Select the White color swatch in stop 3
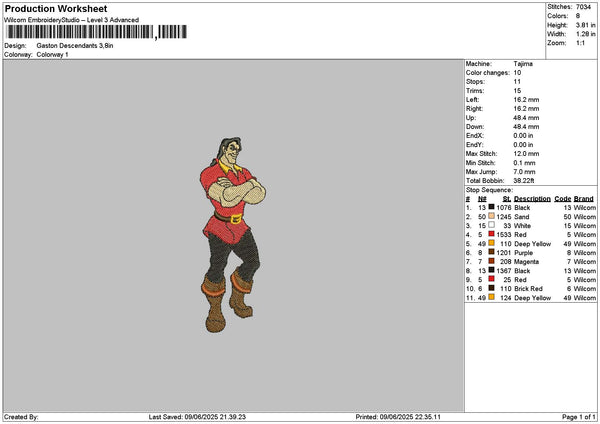The width and height of the screenshot is (600, 424). coord(491,225)
